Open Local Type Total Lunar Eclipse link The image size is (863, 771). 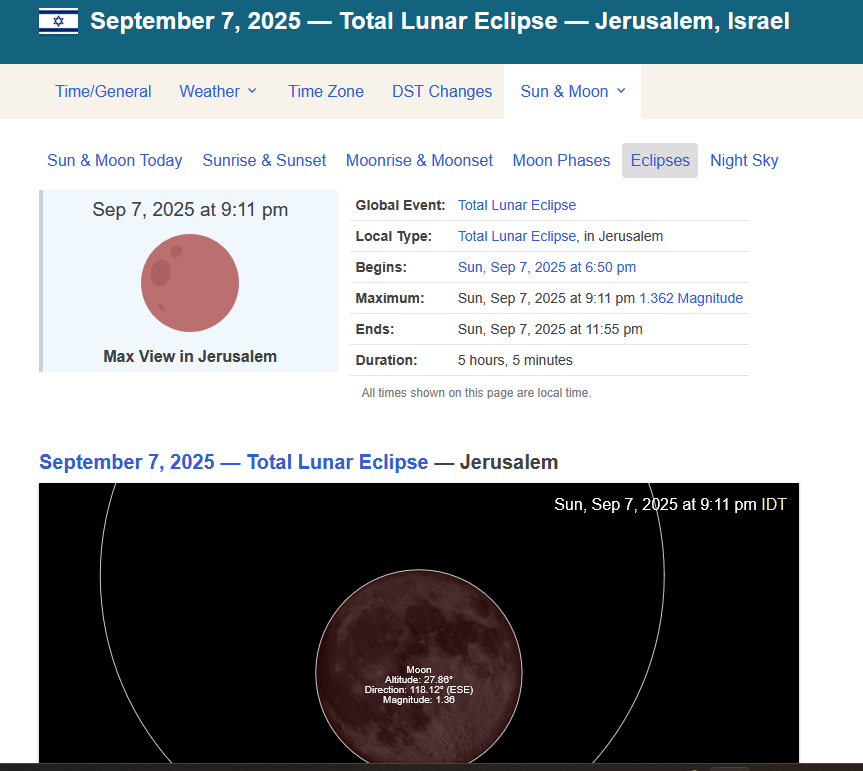[x=517, y=236]
